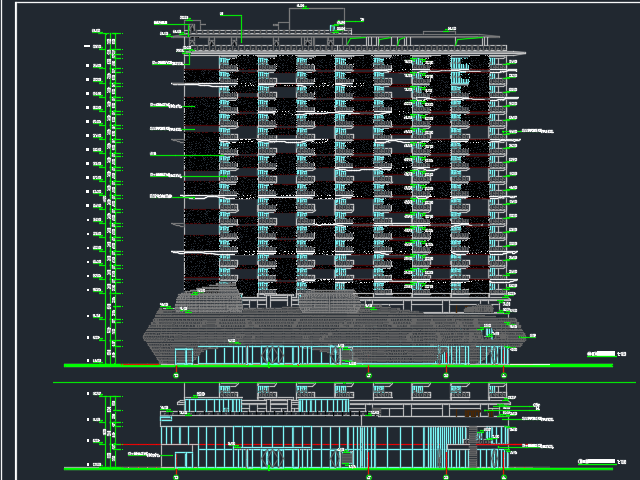Click the upper elevation drawing title label

[x=605, y=354]
